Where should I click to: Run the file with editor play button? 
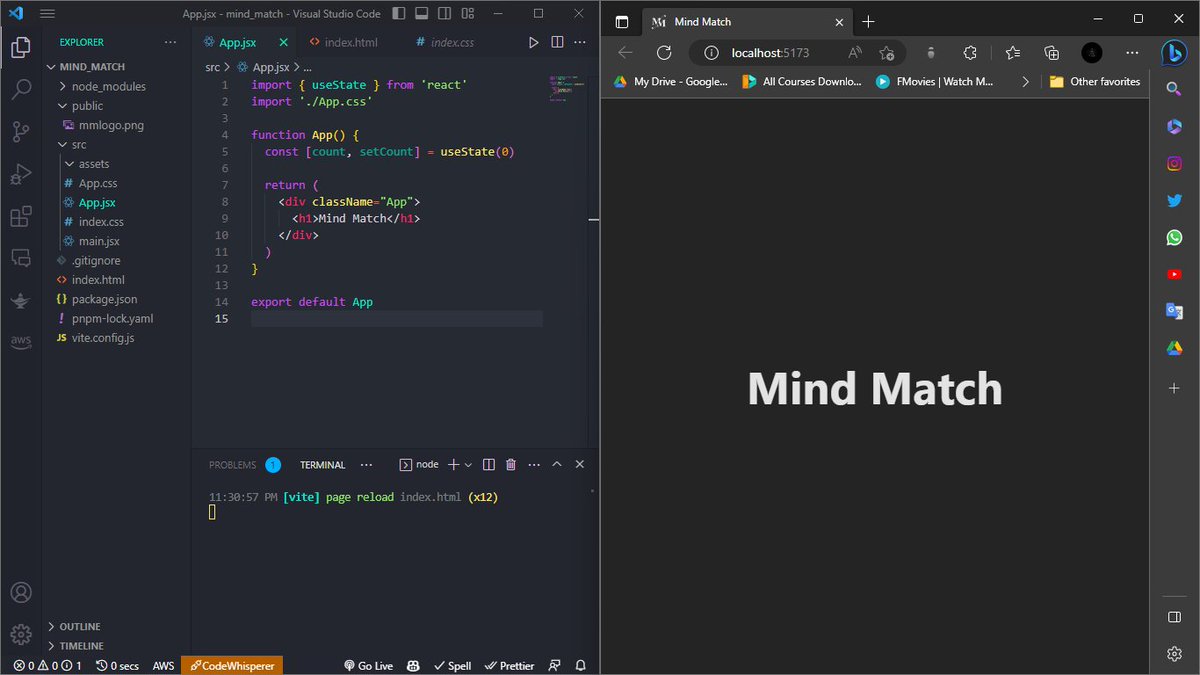(x=534, y=43)
